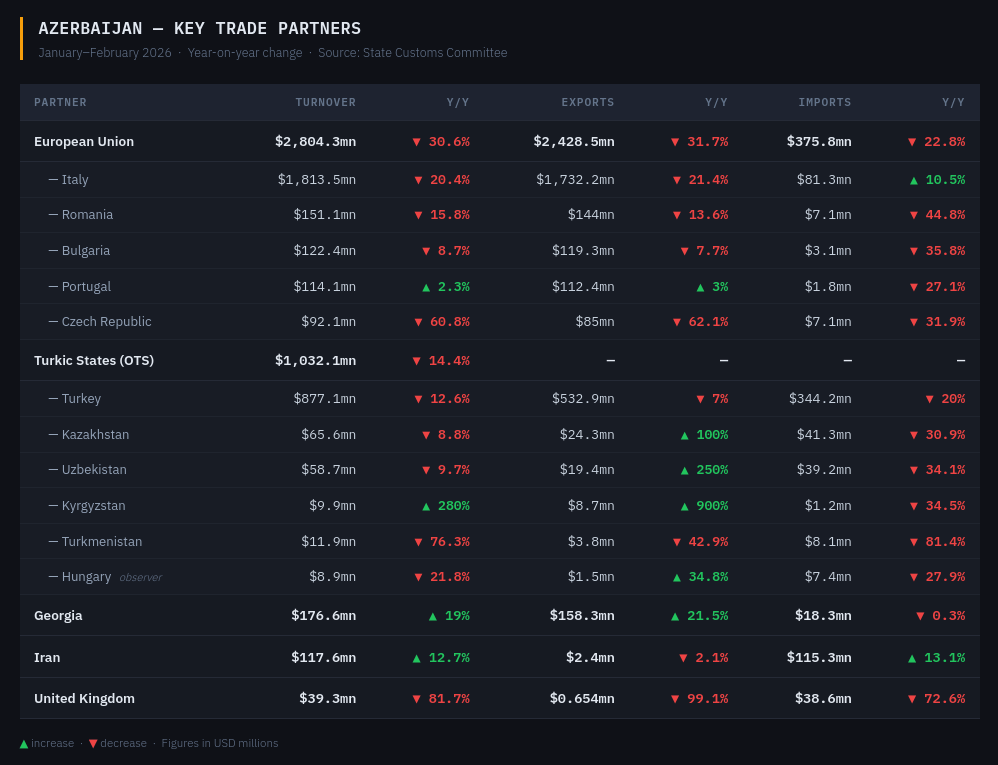Collapse the European Union group row

(84, 142)
